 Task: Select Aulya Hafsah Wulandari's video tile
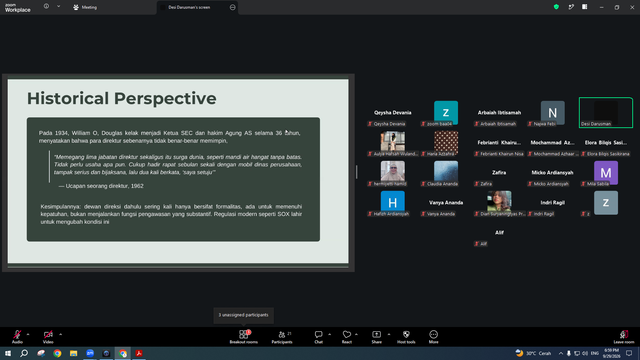(x=393, y=143)
